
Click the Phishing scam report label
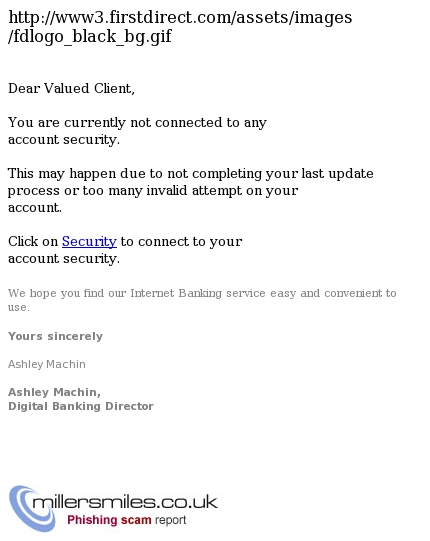click(126, 520)
